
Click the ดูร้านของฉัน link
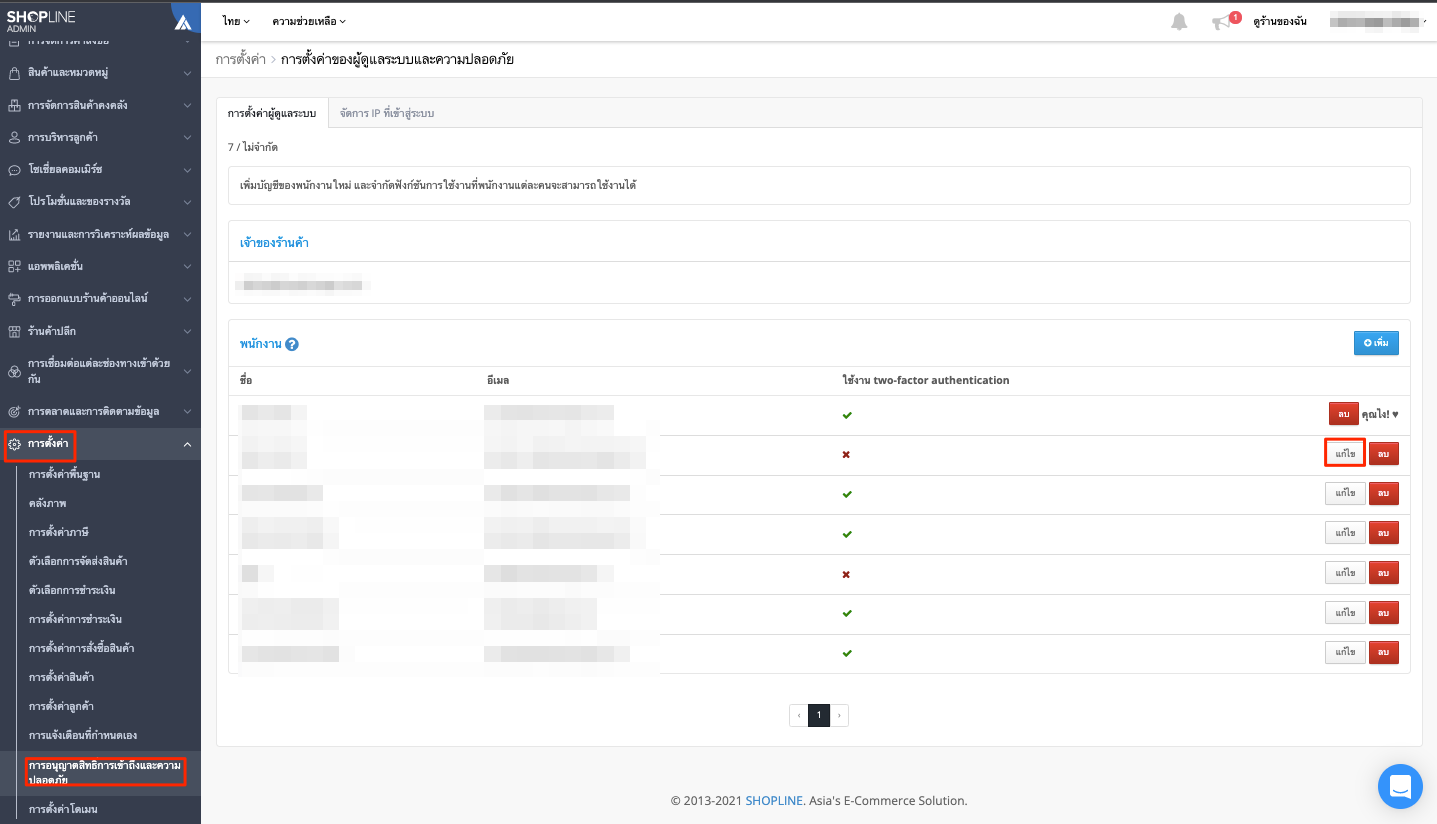pyautogui.click(x=1280, y=21)
